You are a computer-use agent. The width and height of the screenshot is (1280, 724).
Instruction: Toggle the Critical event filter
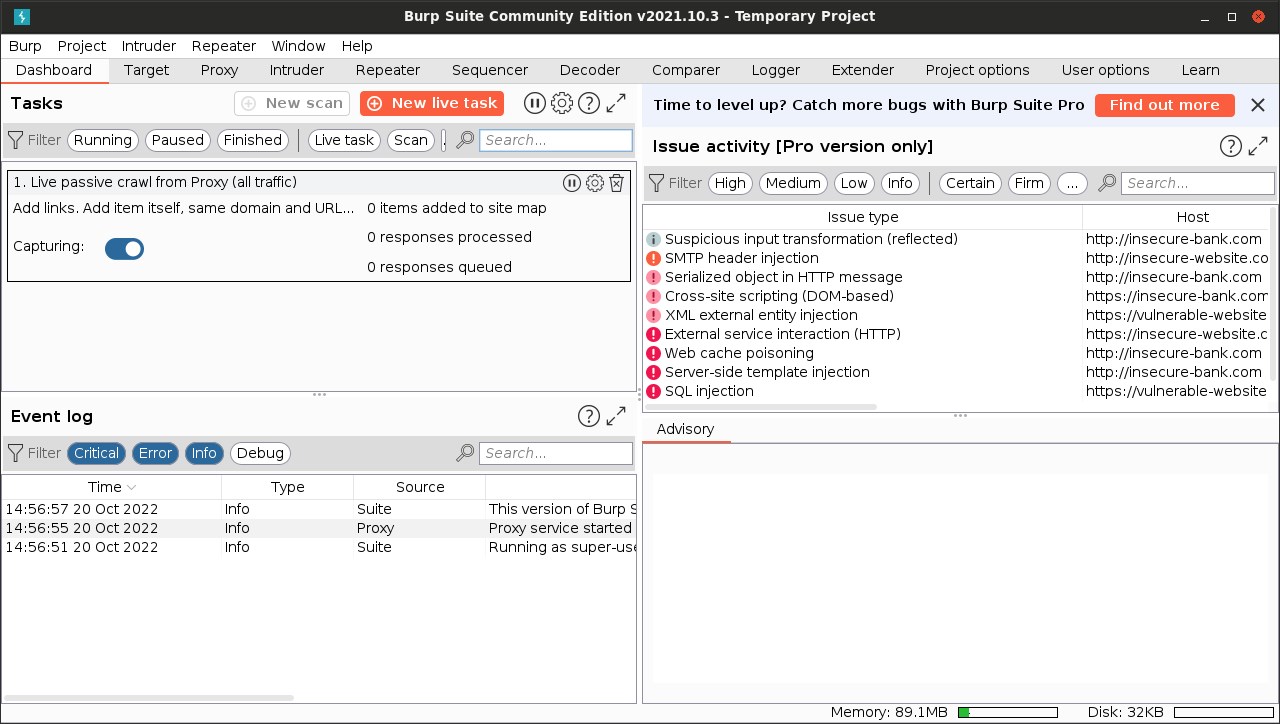(96, 453)
